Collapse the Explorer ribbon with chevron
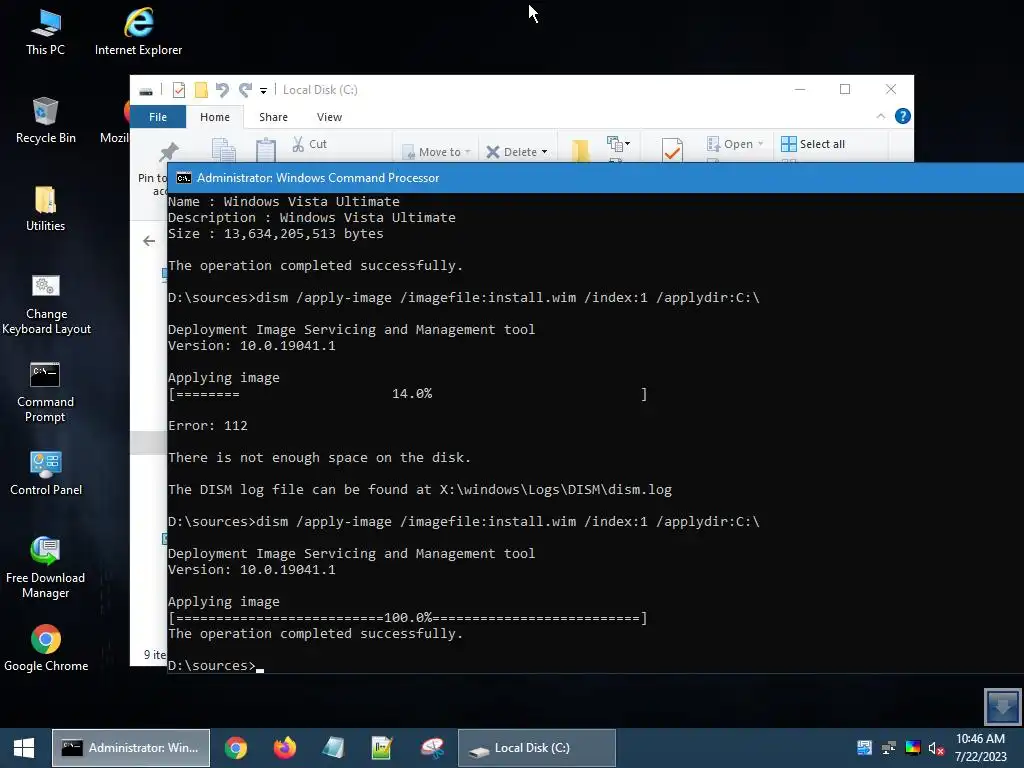 pos(880,116)
